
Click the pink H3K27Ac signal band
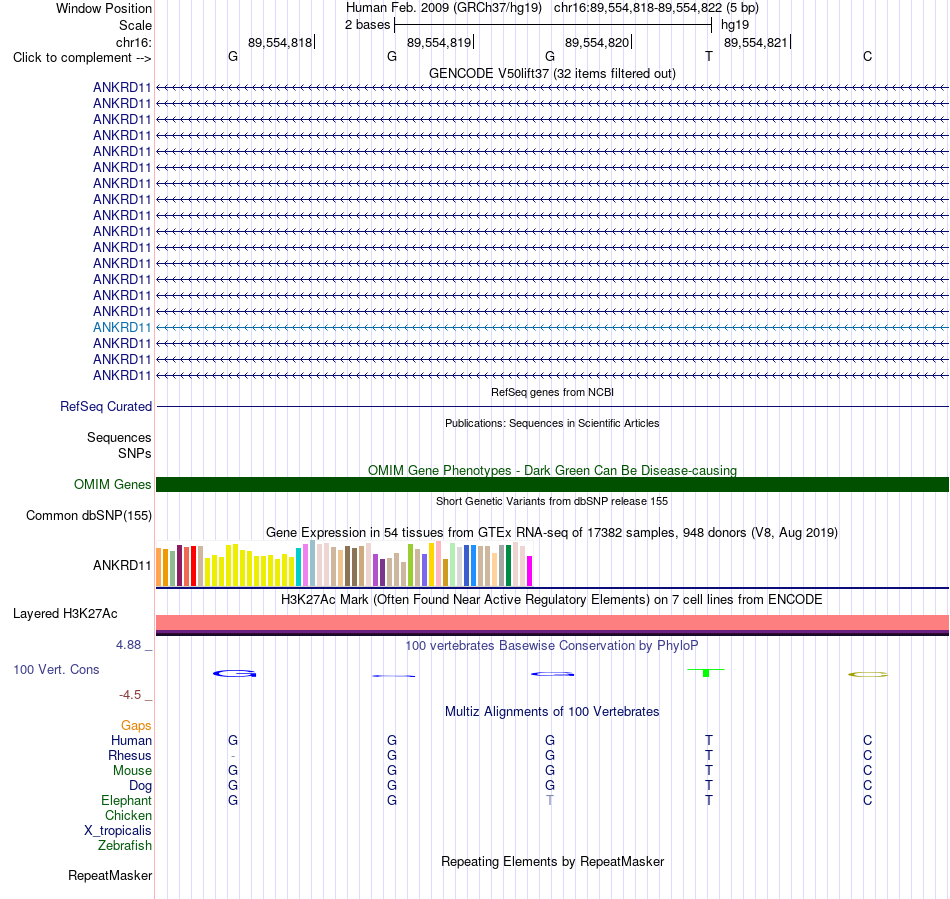(552, 623)
